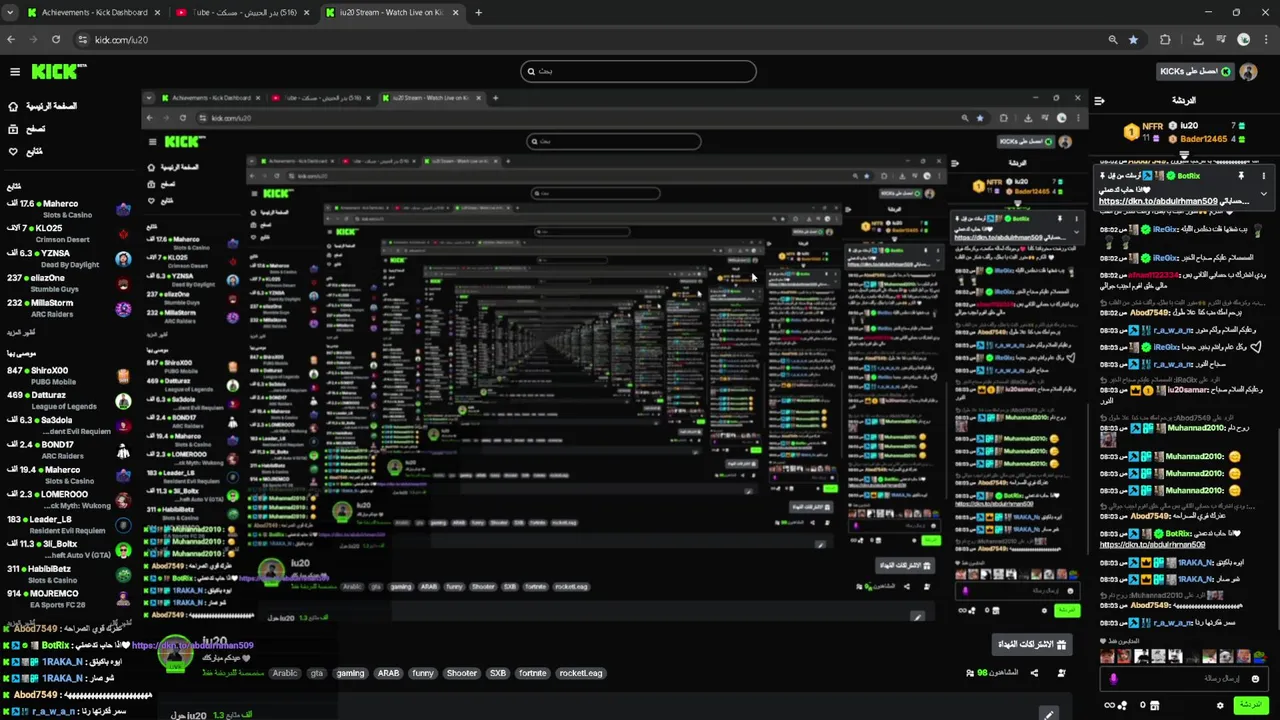1280x720 pixels.
Task: Expand the pinned BotRix message
Action: tap(1263, 193)
